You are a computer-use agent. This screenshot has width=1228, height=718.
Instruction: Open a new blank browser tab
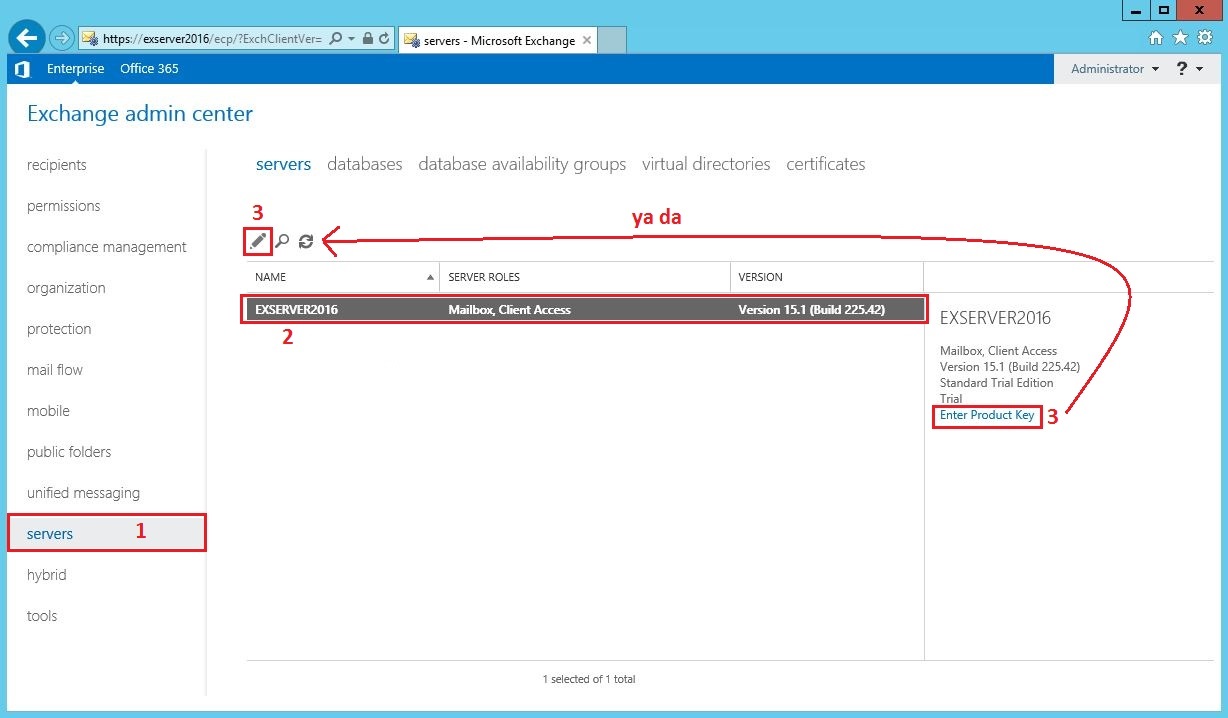tap(612, 41)
